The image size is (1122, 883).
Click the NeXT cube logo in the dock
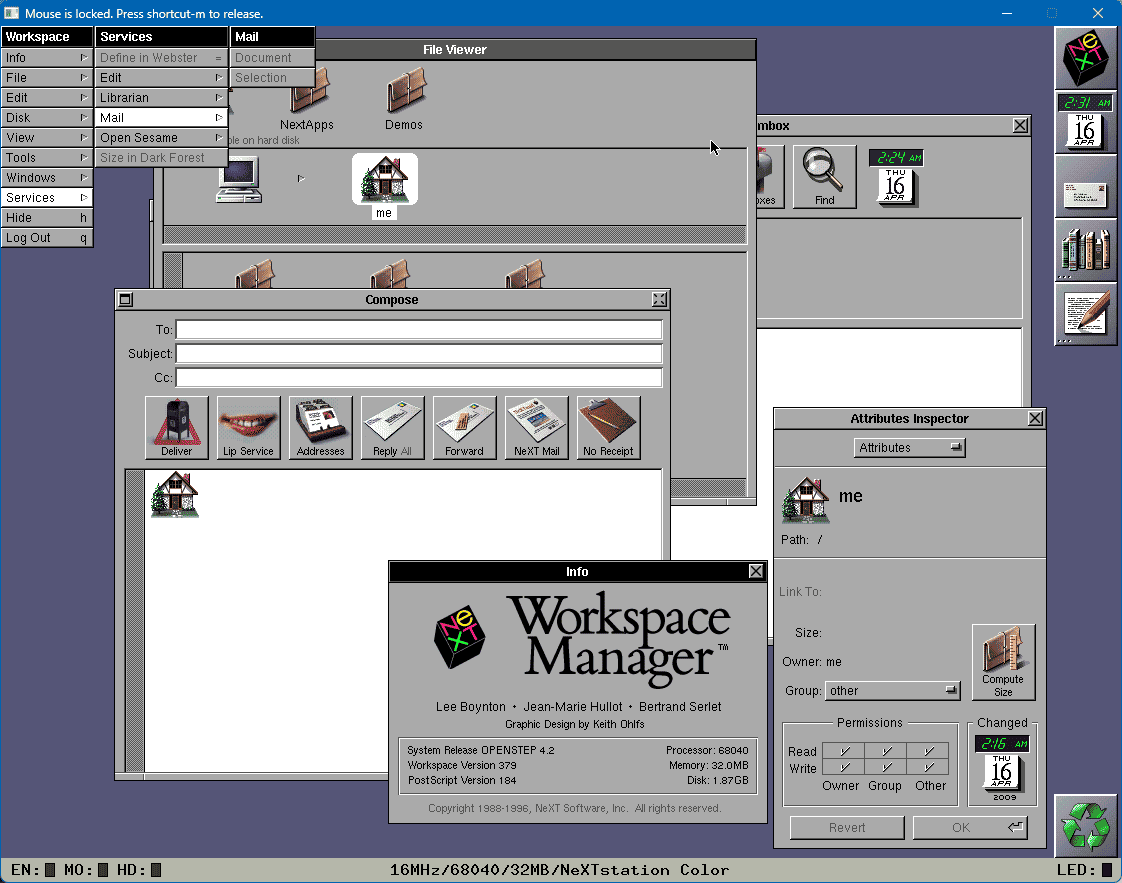pyautogui.click(x=1085, y=59)
